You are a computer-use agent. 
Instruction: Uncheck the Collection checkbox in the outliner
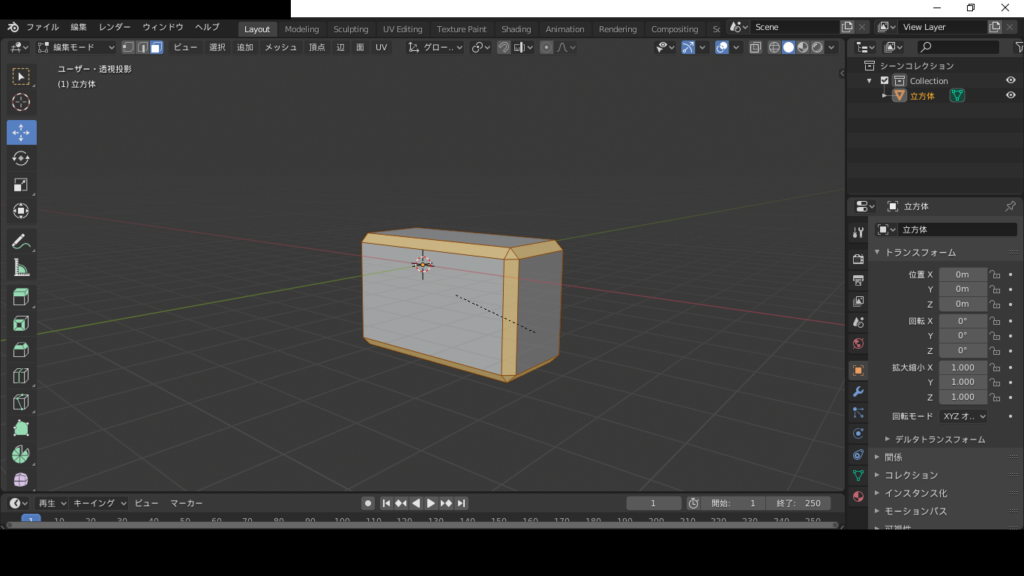pyautogui.click(x=884, y=81)
